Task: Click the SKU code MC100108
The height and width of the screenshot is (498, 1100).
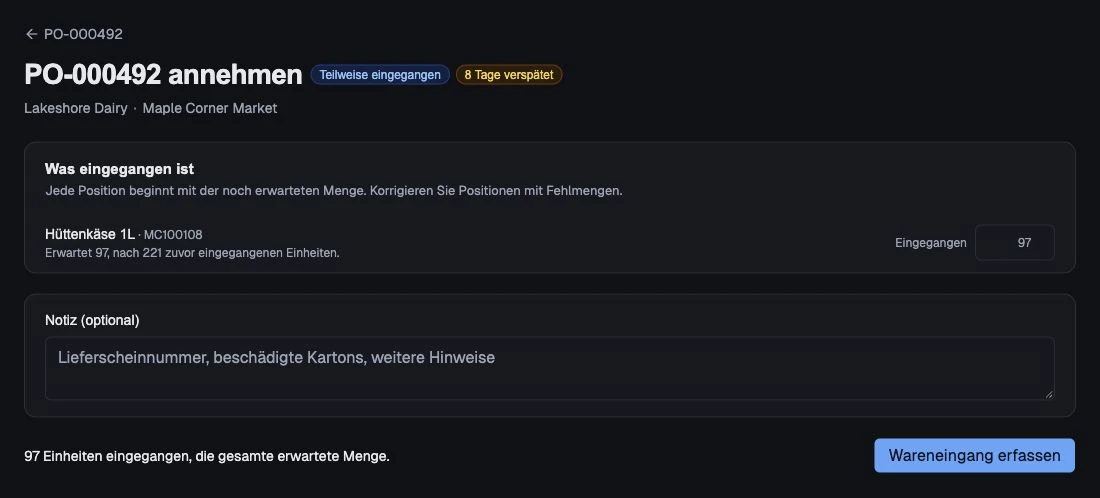Action: [173, 235]
